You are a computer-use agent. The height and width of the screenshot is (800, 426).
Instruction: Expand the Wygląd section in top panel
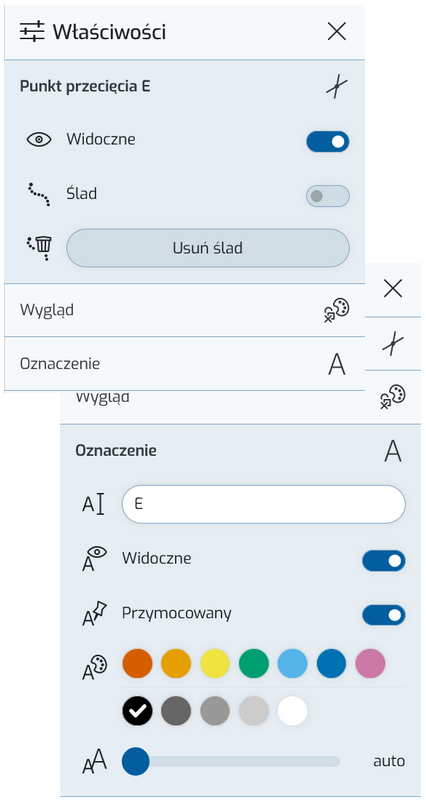coord(185,310)
